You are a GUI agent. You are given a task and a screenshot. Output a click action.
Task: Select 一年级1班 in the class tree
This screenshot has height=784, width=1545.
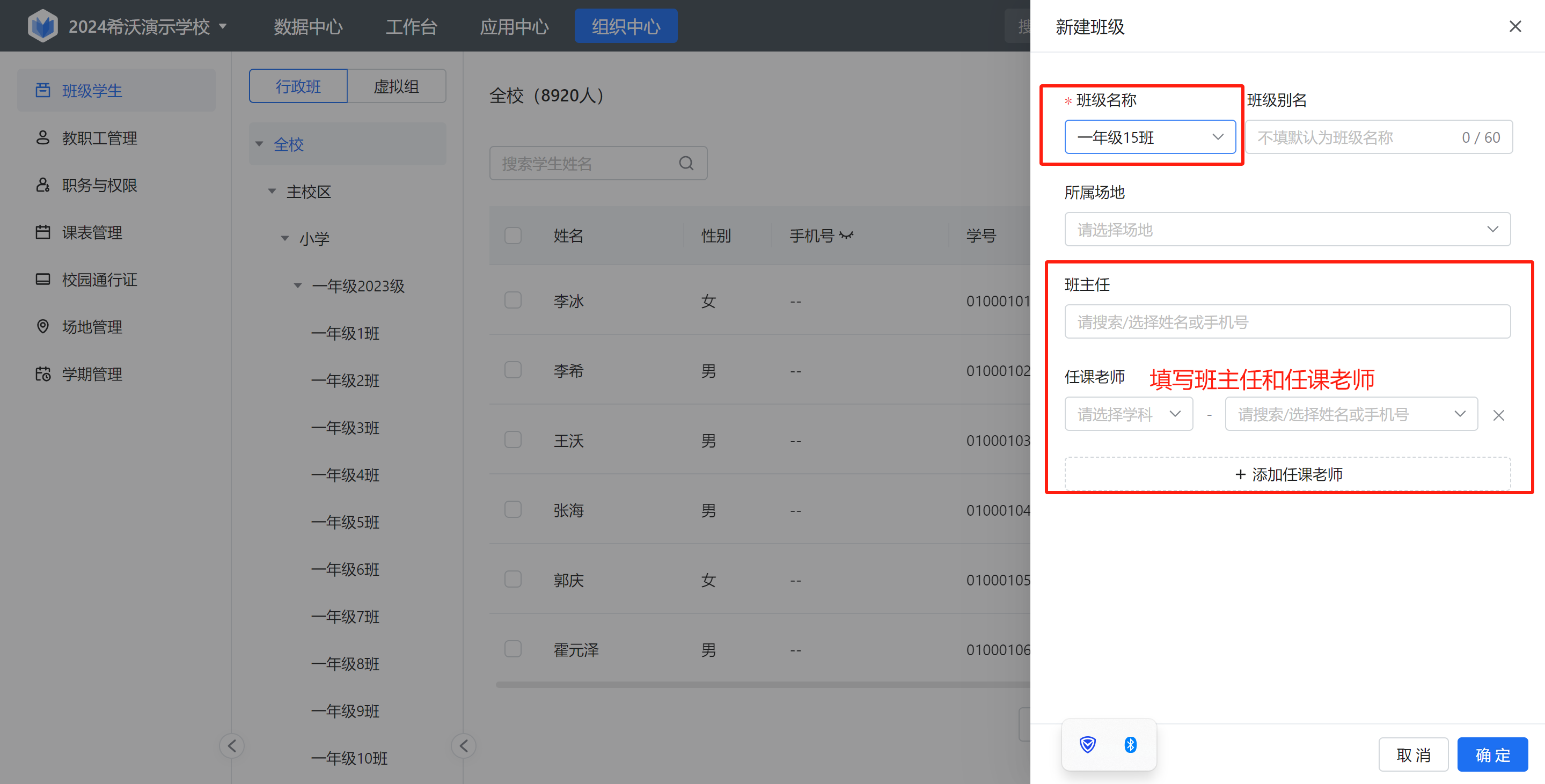[x=346, y=333]
